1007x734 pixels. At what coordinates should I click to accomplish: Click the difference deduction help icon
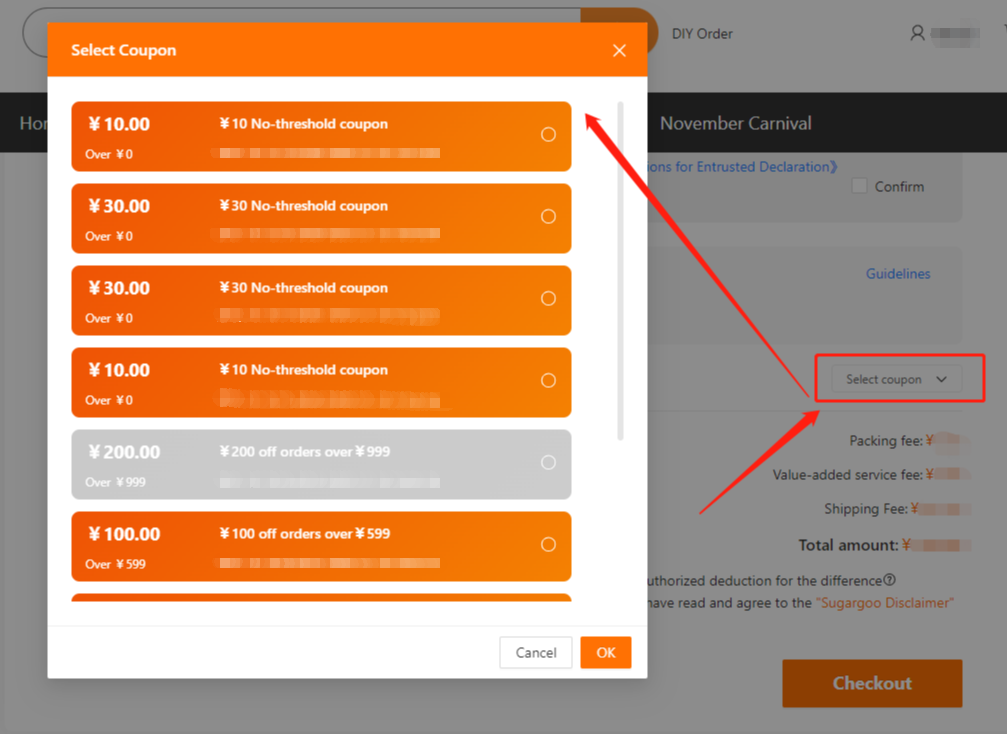(x=889, y=580)
